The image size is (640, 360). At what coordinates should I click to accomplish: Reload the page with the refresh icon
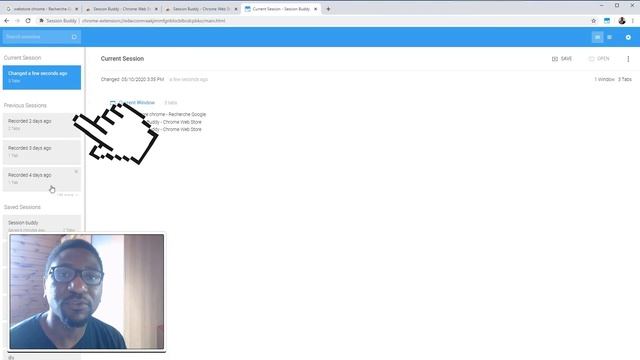click(28, 20)
